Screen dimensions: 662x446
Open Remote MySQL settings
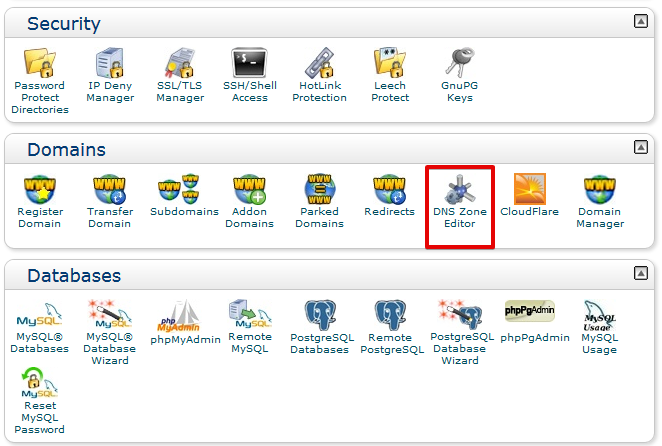[250, 326]
